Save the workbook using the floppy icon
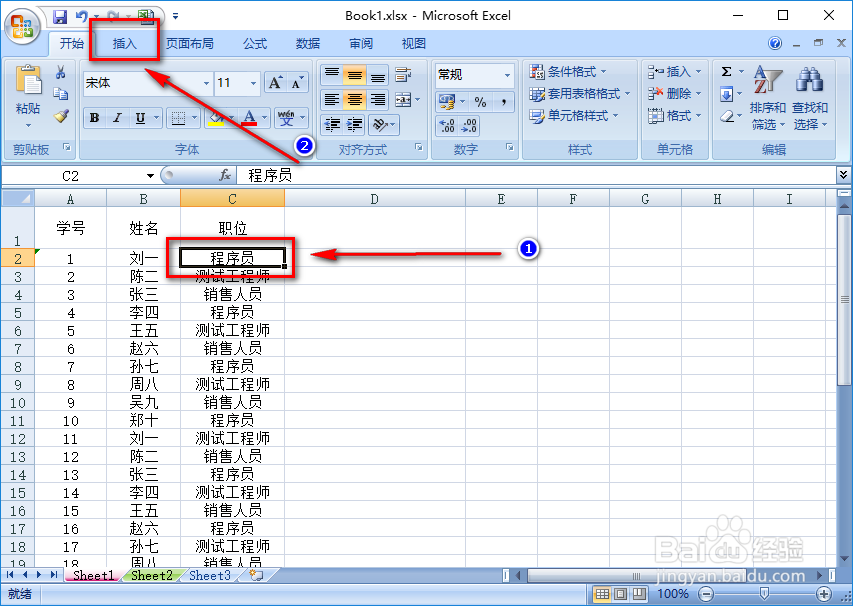This screenshot has width=853, height=606. [x=60, y=16]
